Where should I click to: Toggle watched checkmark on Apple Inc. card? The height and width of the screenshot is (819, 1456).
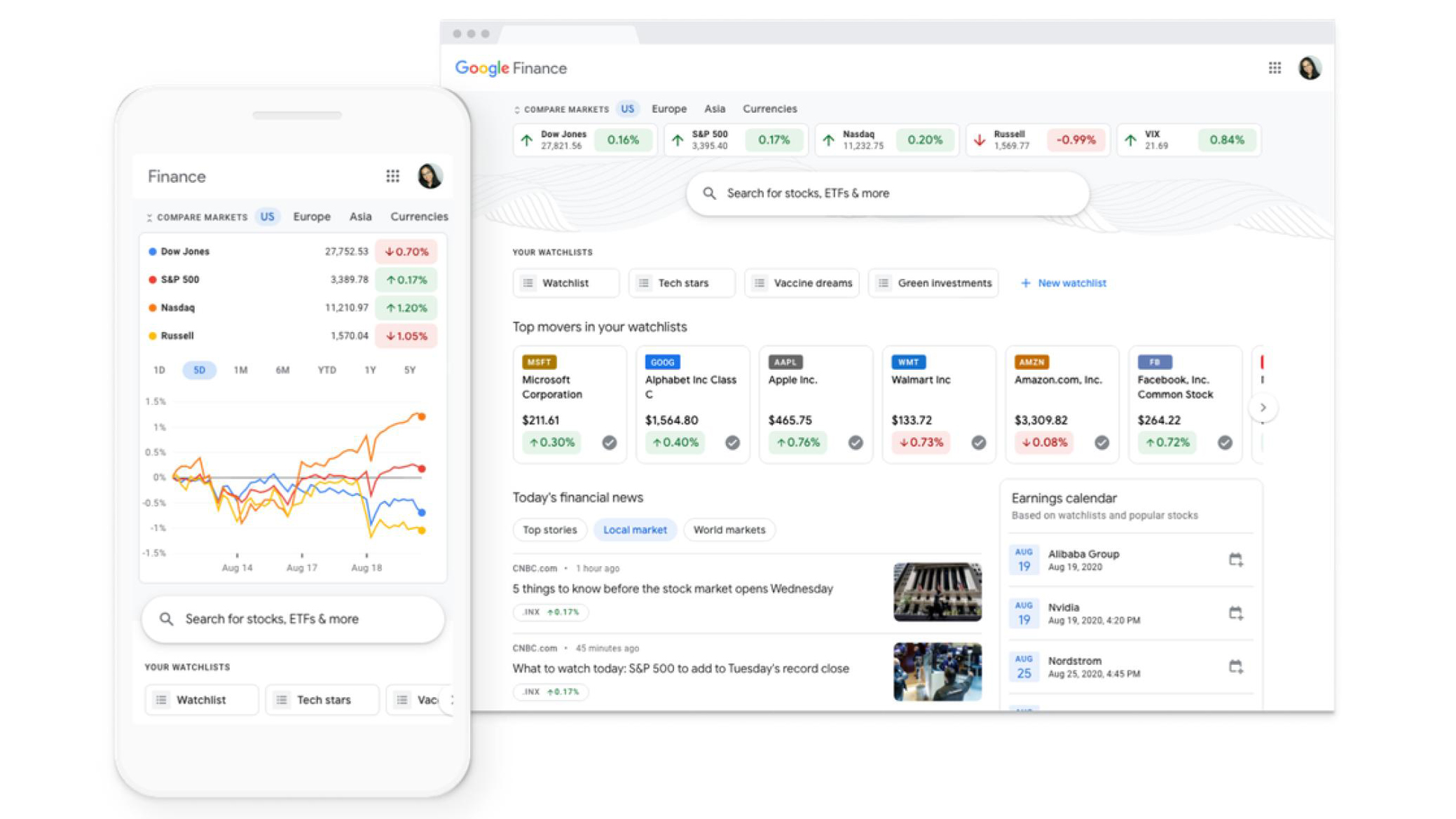pos(856,443)
